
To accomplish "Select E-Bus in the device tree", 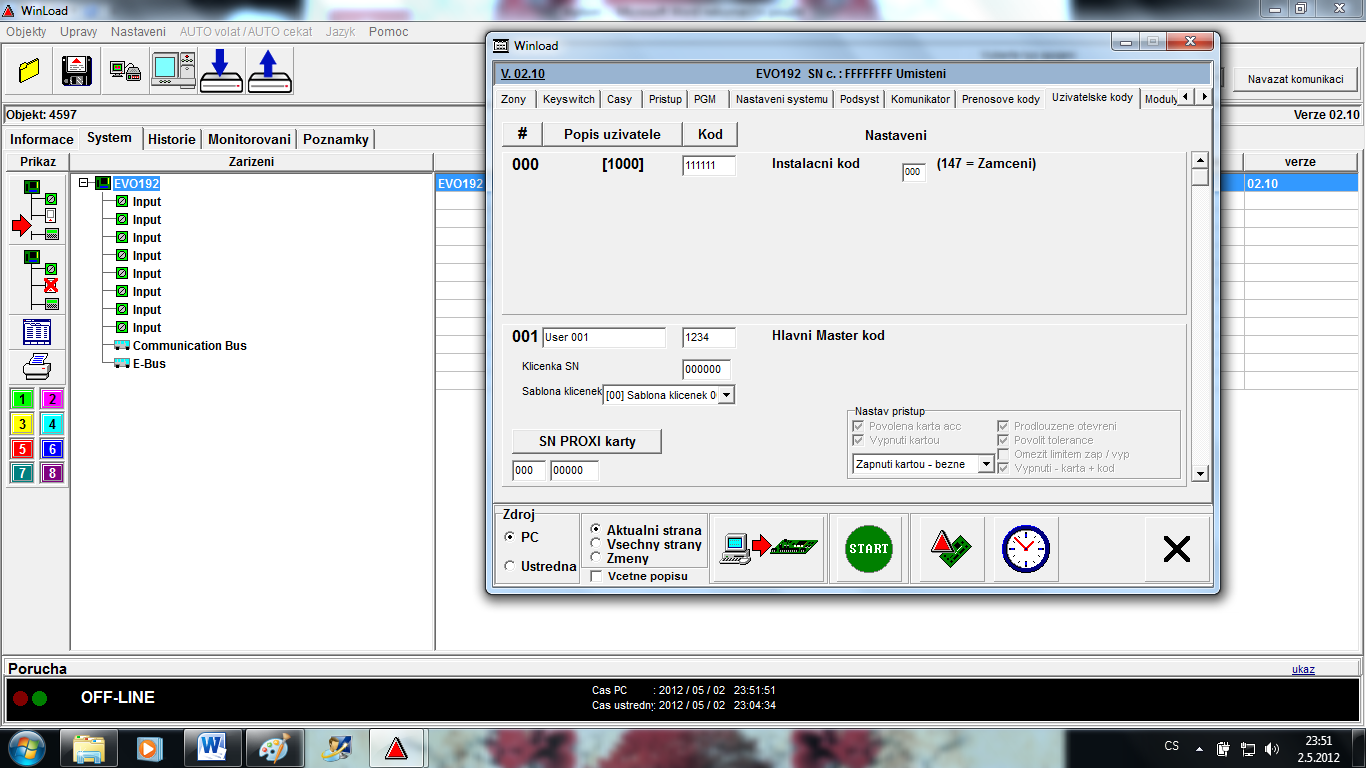I will [149, 364].
